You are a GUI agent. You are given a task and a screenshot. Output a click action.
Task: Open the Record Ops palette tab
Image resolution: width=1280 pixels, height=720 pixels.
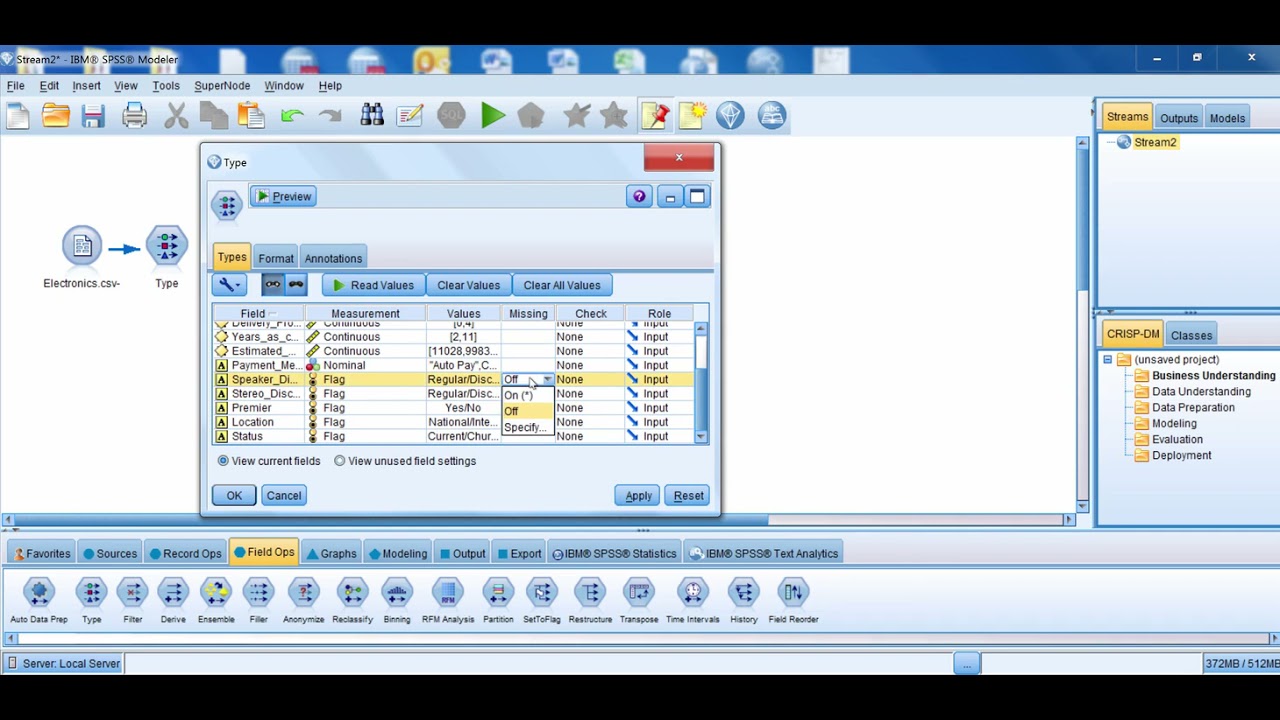[x=185, y=553]
